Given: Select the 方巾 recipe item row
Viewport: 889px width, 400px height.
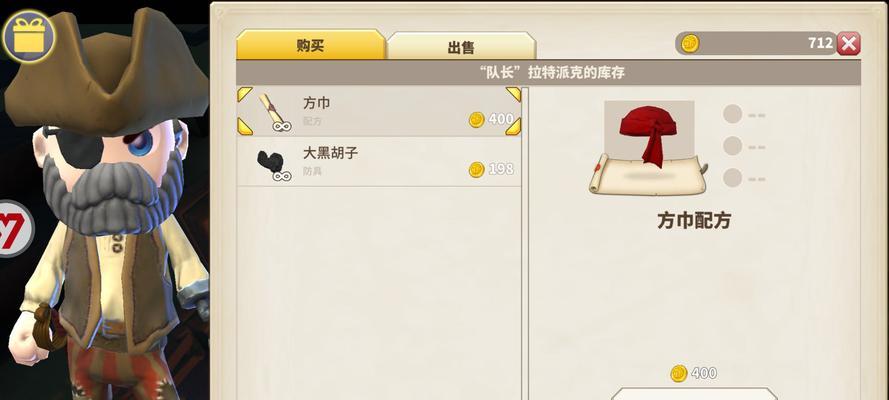Looking at the screenshot, I should pyautogui.click(x=379, y=111).
